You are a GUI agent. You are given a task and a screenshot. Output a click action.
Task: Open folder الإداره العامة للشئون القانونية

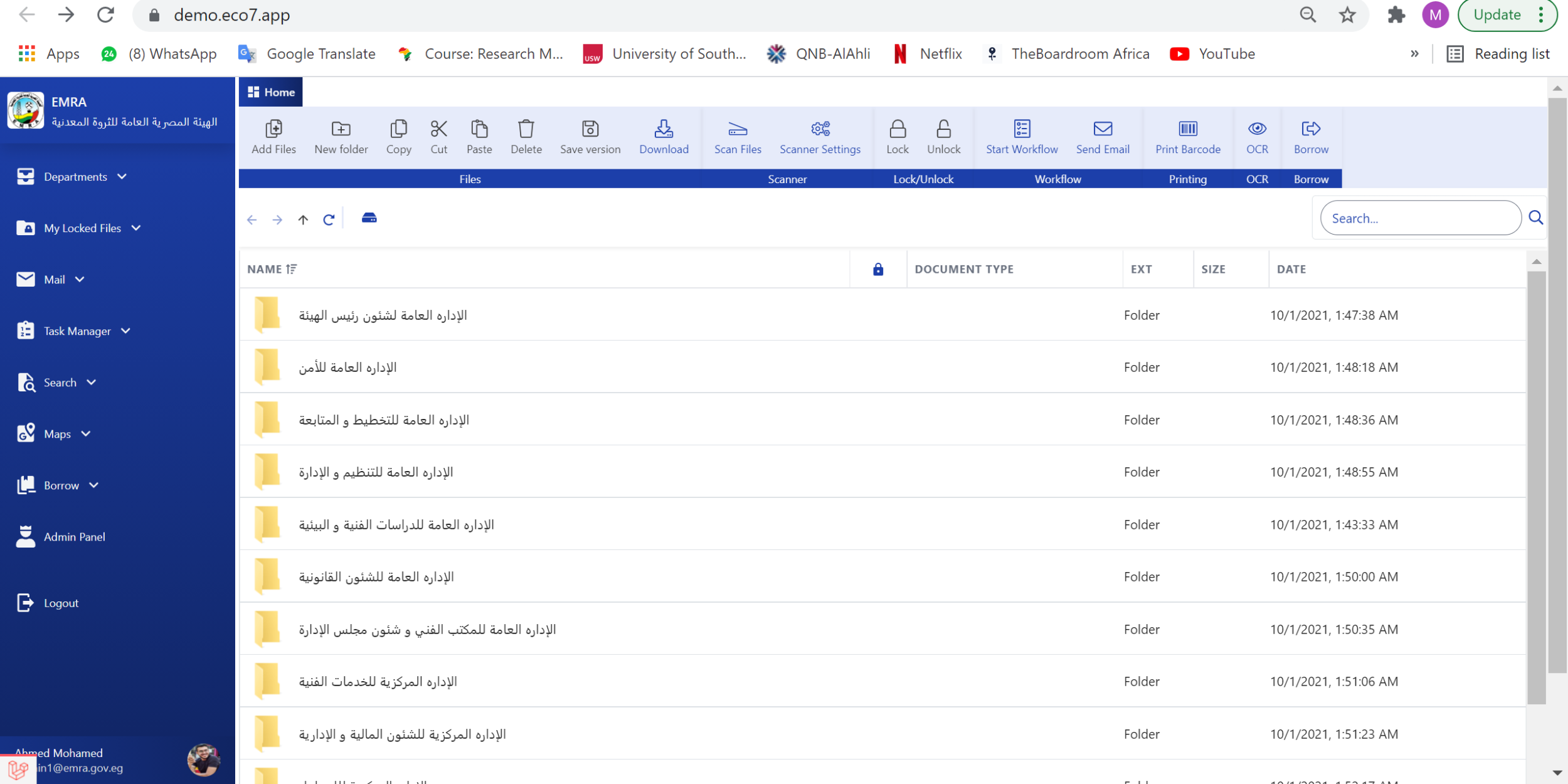click(x=376, y=577)
